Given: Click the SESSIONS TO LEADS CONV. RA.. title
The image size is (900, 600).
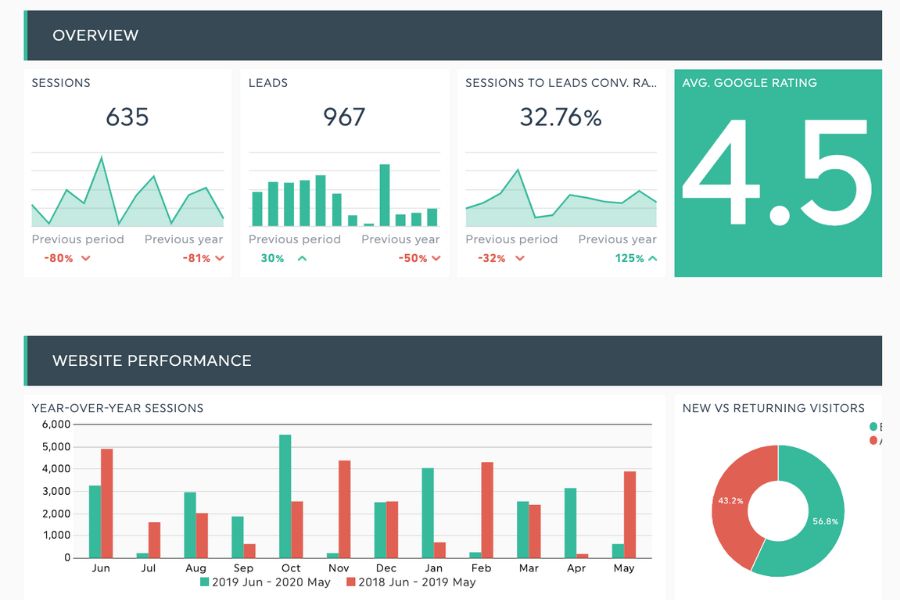Looking at the screenshot, I should click(561, 83).
